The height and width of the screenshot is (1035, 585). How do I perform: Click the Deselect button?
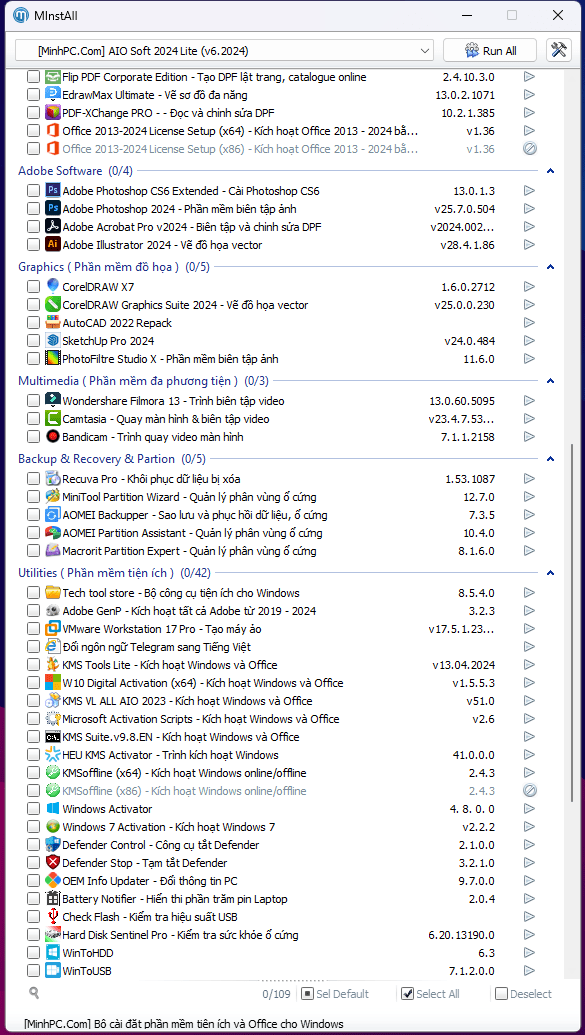tap(524, 993)
